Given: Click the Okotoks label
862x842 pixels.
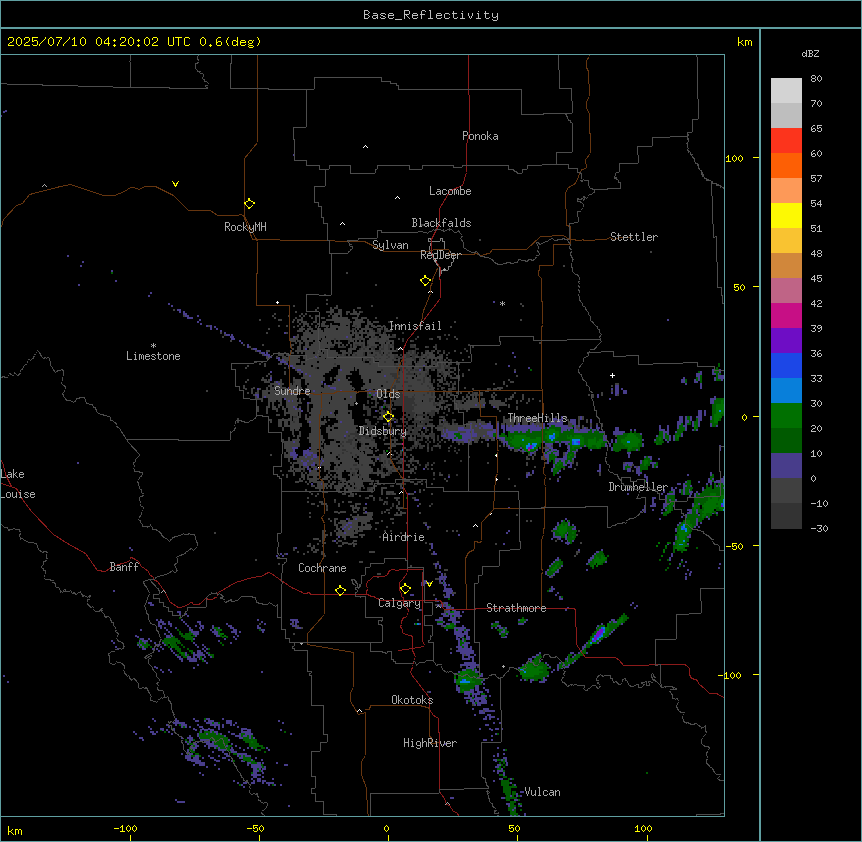Looking at the screenshot, I should 412,700.
